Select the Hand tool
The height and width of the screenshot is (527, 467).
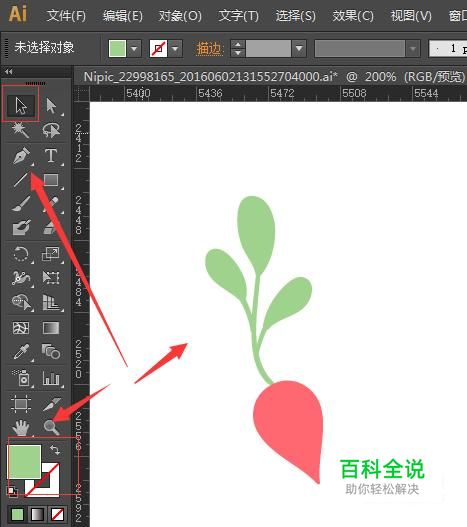point(21,428)
